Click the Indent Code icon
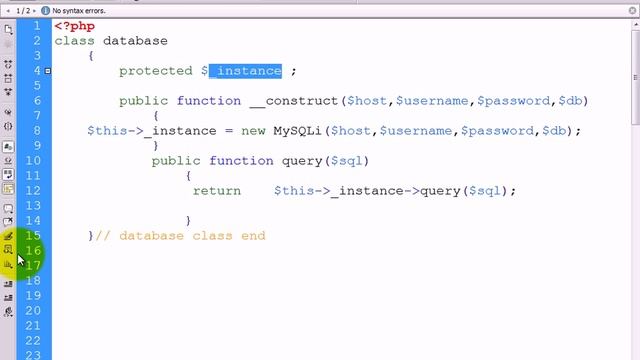Screen dimensions: 640x360 (8, 284)
